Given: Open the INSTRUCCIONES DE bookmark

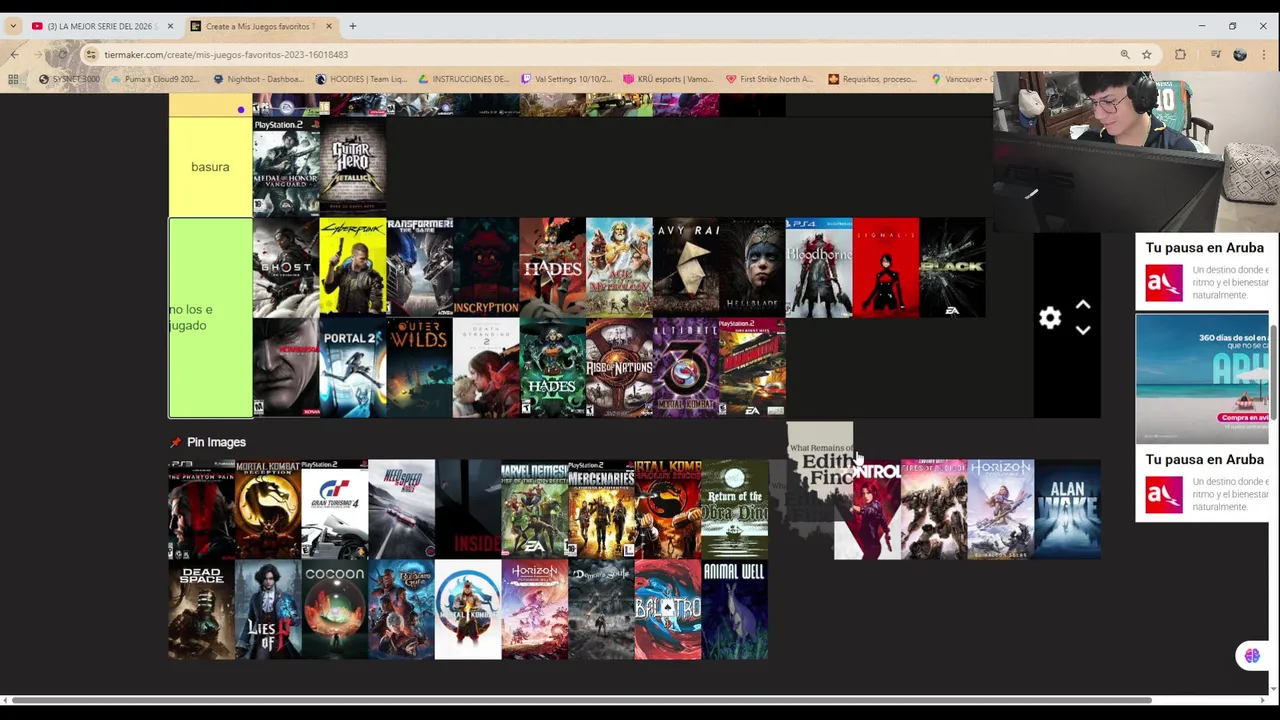Looking at the screenshot, I should (463, 79).
